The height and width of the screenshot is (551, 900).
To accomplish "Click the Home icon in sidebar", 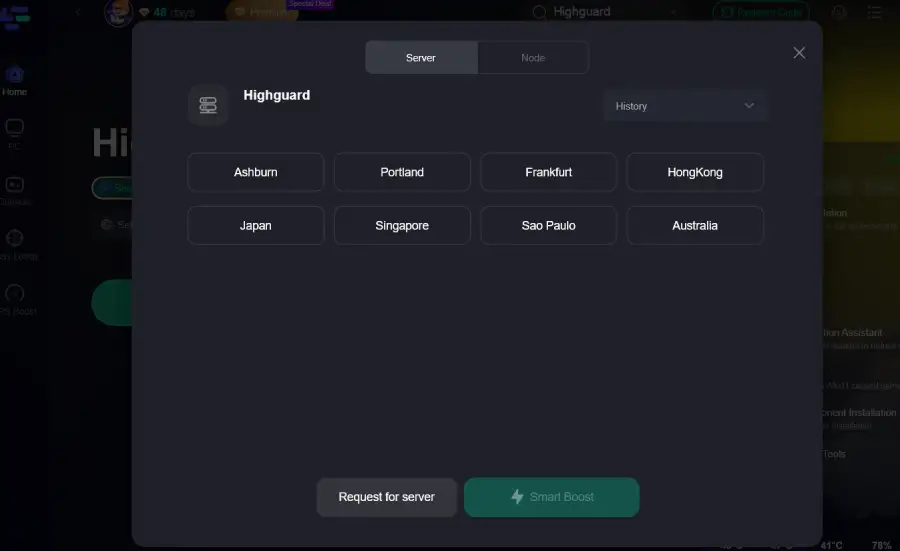I will [x=15, y=76].
